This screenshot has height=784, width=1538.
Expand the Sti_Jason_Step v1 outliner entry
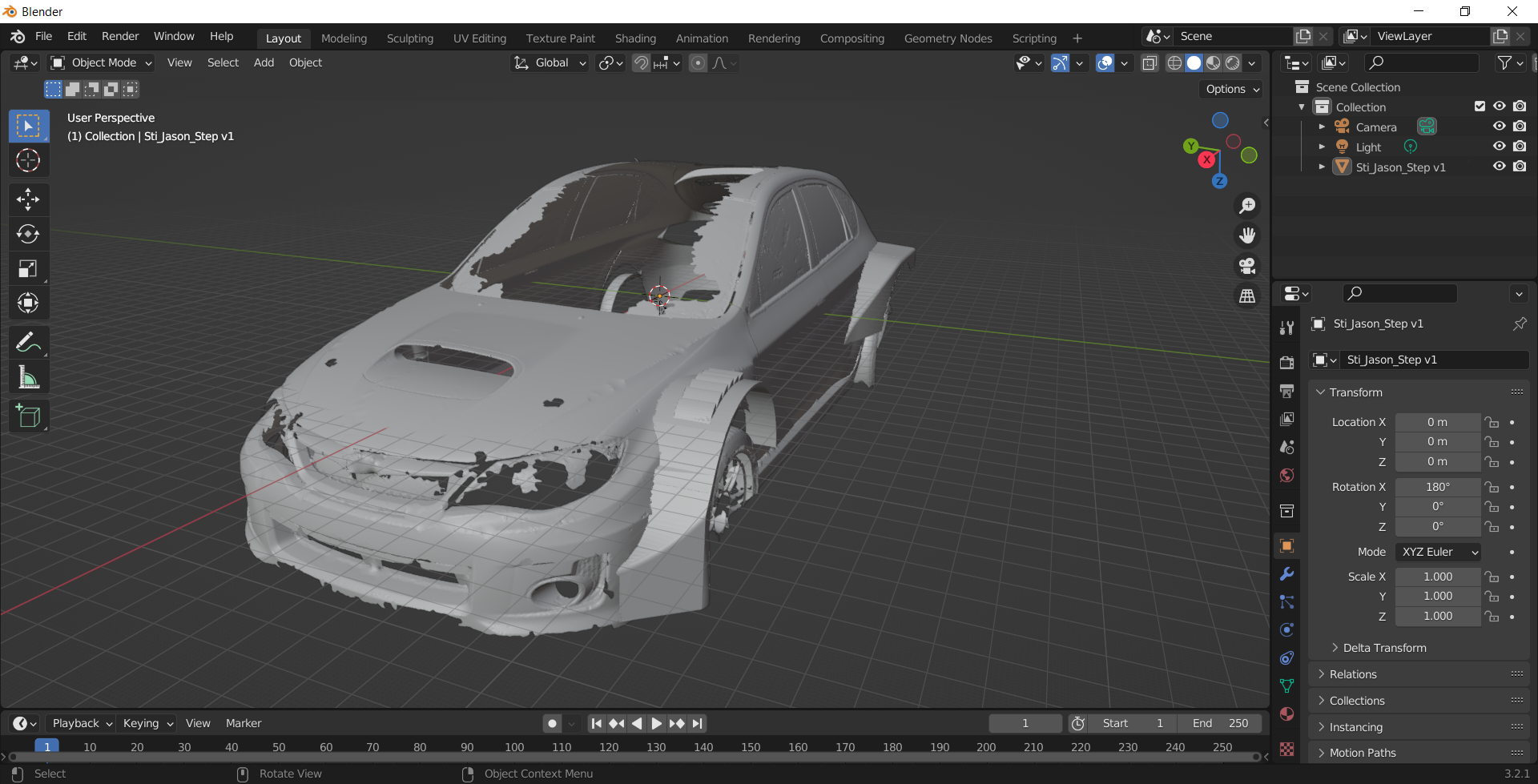(x=1322, y=167)
